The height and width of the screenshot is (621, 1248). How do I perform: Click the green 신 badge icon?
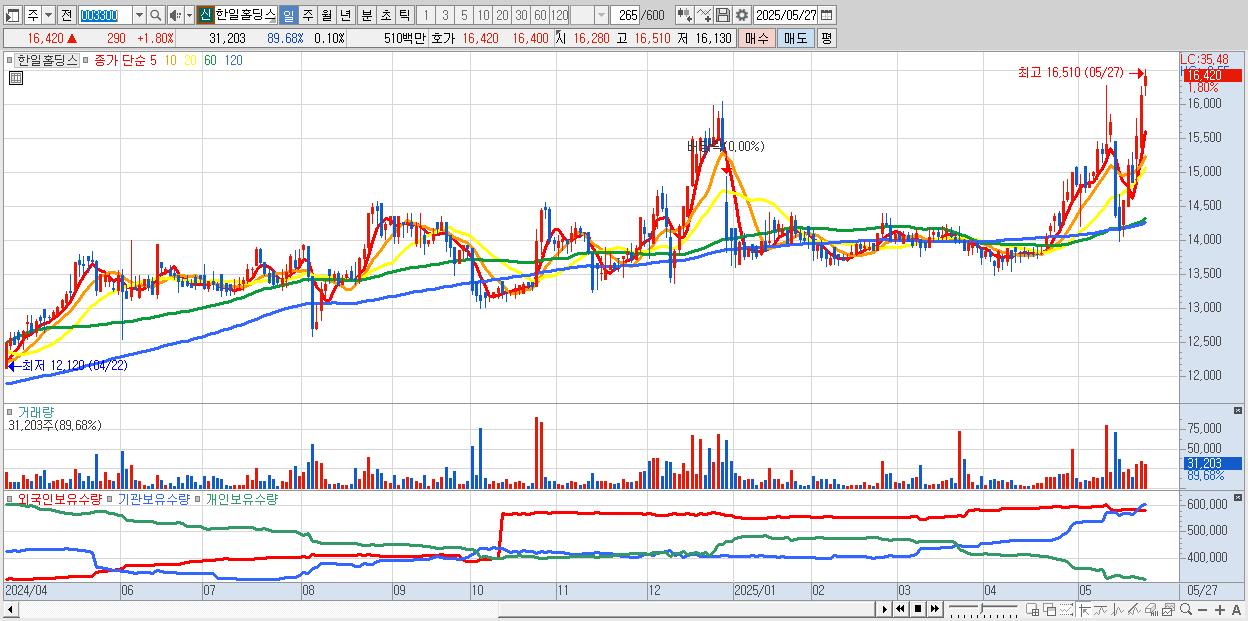tap(205, 15)
